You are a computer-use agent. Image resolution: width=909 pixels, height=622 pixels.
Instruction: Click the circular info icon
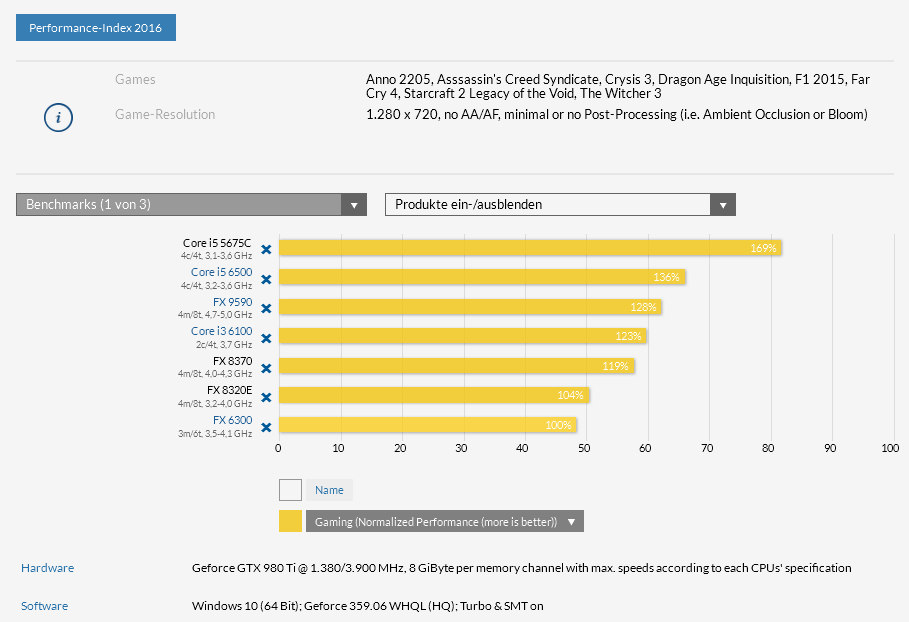pyautogui.click(x=59, y=118)
